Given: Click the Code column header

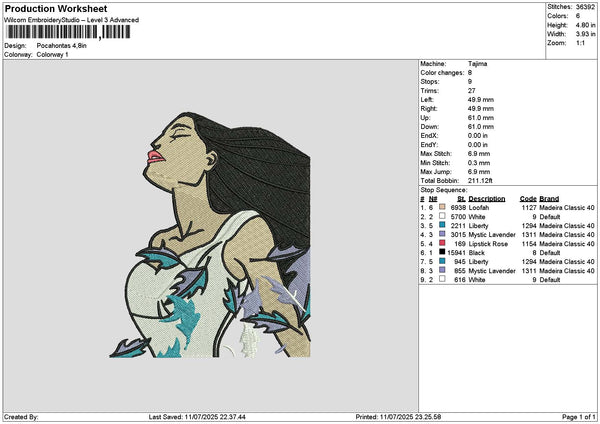Looking at the screenshot, I should click(x=528, y=198).
